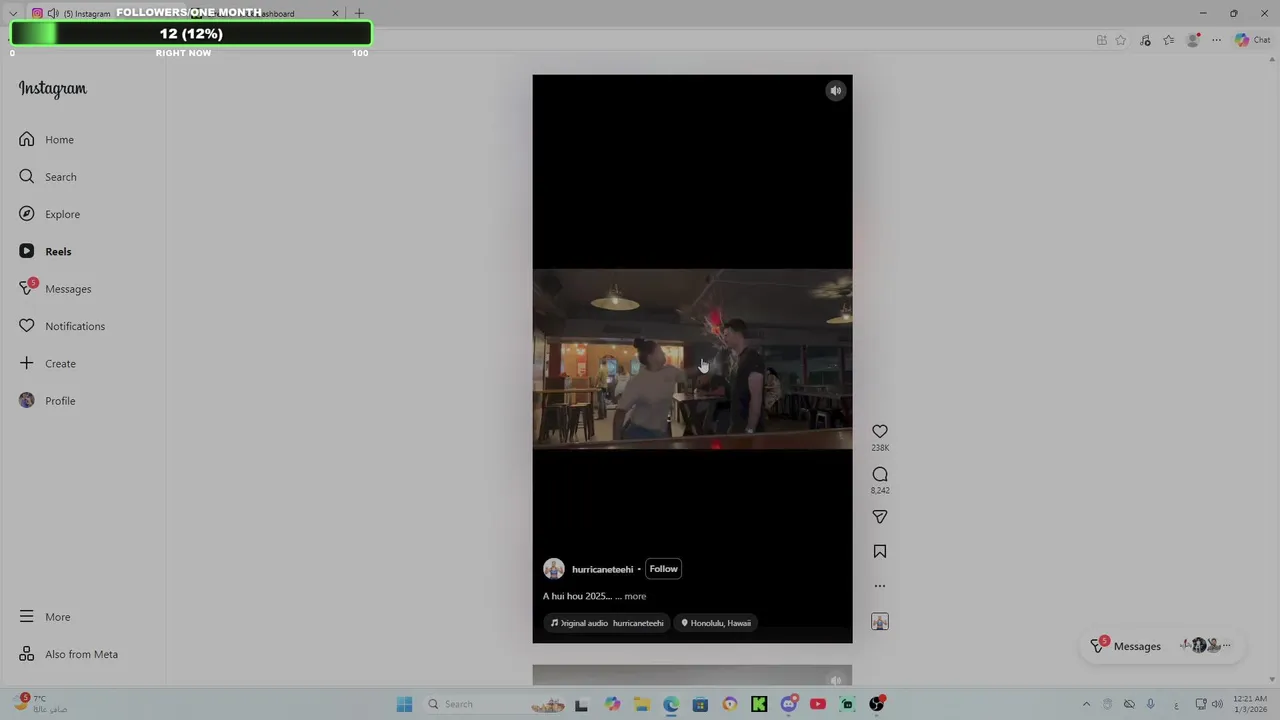Click the microphone tray icon

pyautogui.click(x=1151, y=704)
